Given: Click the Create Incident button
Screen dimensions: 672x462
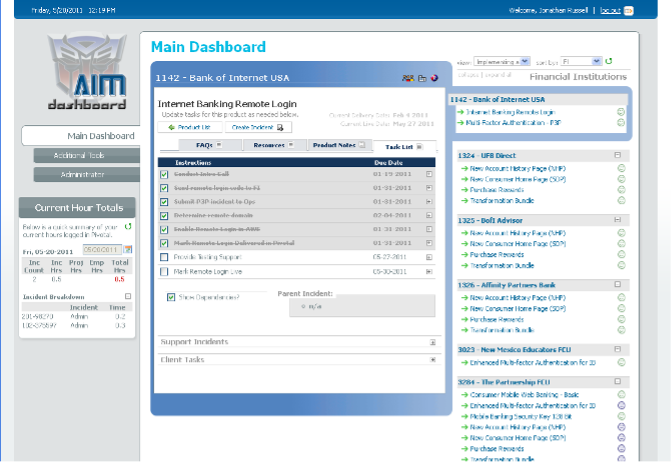Looking at the screenshot, I should (x=258, y=127).
